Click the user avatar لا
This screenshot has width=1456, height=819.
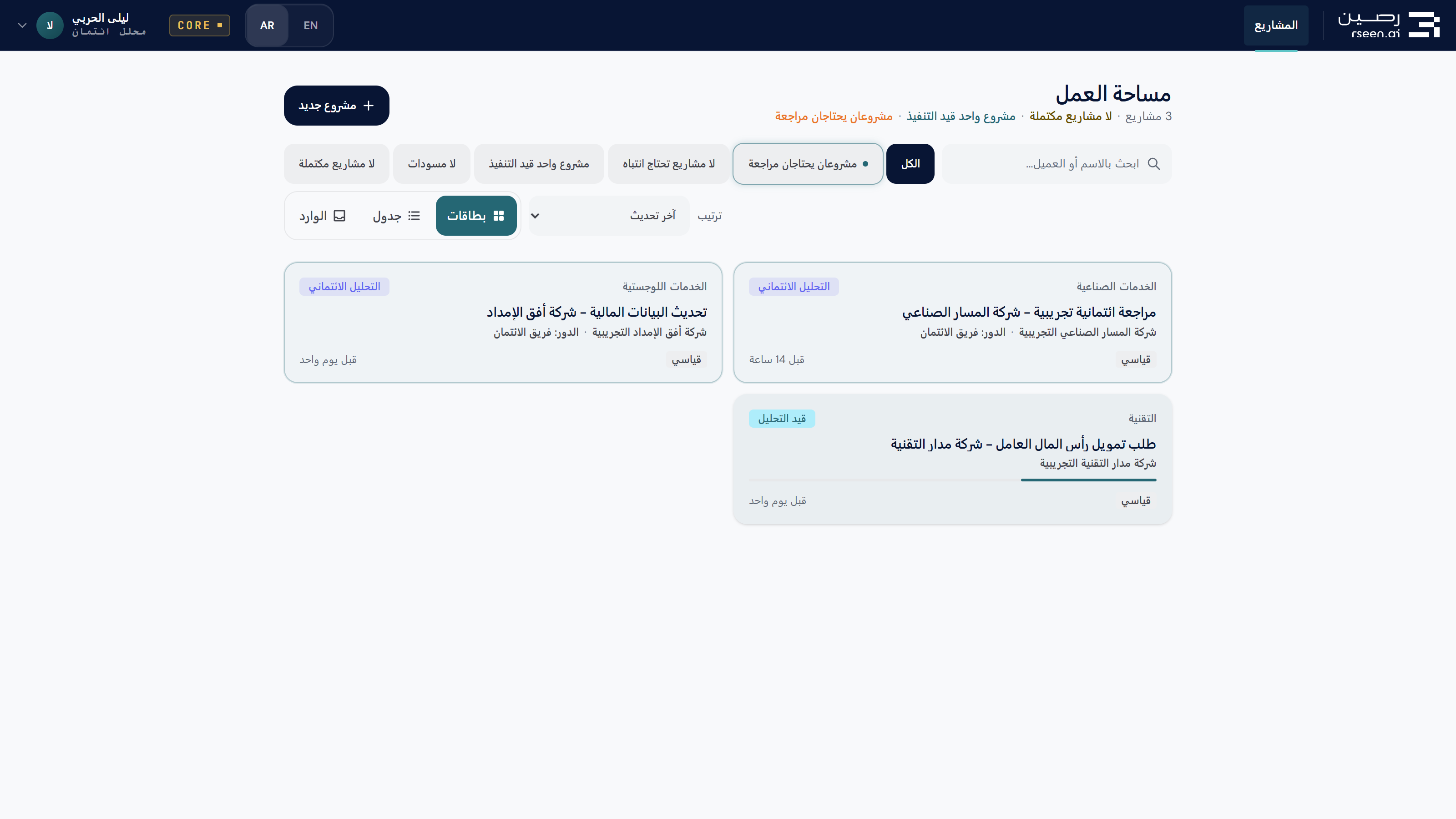click(50, 25)
